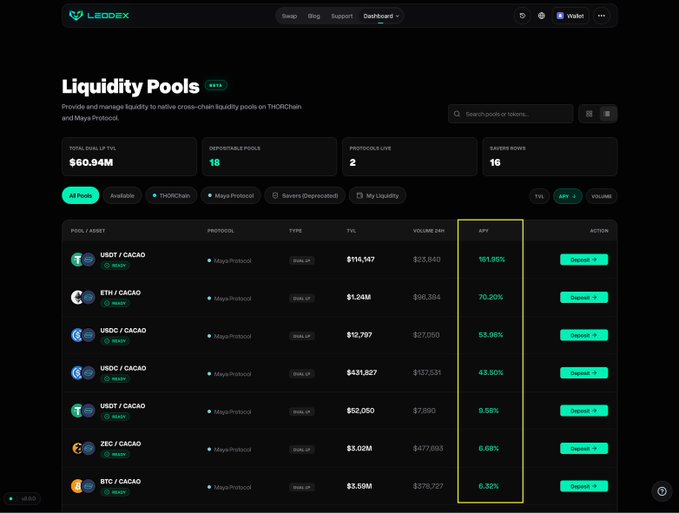This screenshot has height=513, width=679.
Task: Click the Protocols Live card
Action: (x=410, y=156)
